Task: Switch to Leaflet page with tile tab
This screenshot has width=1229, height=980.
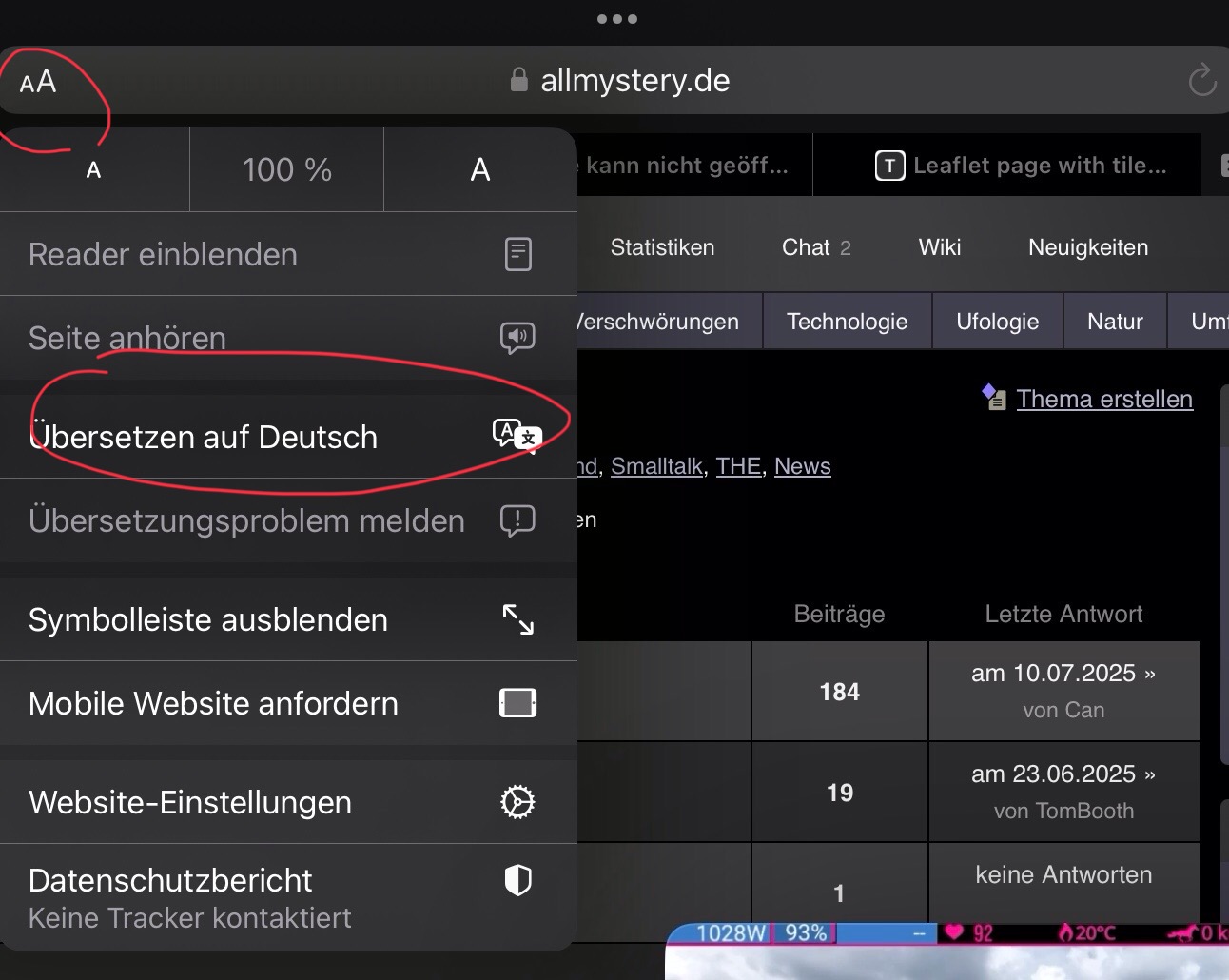Action: 1008,166
